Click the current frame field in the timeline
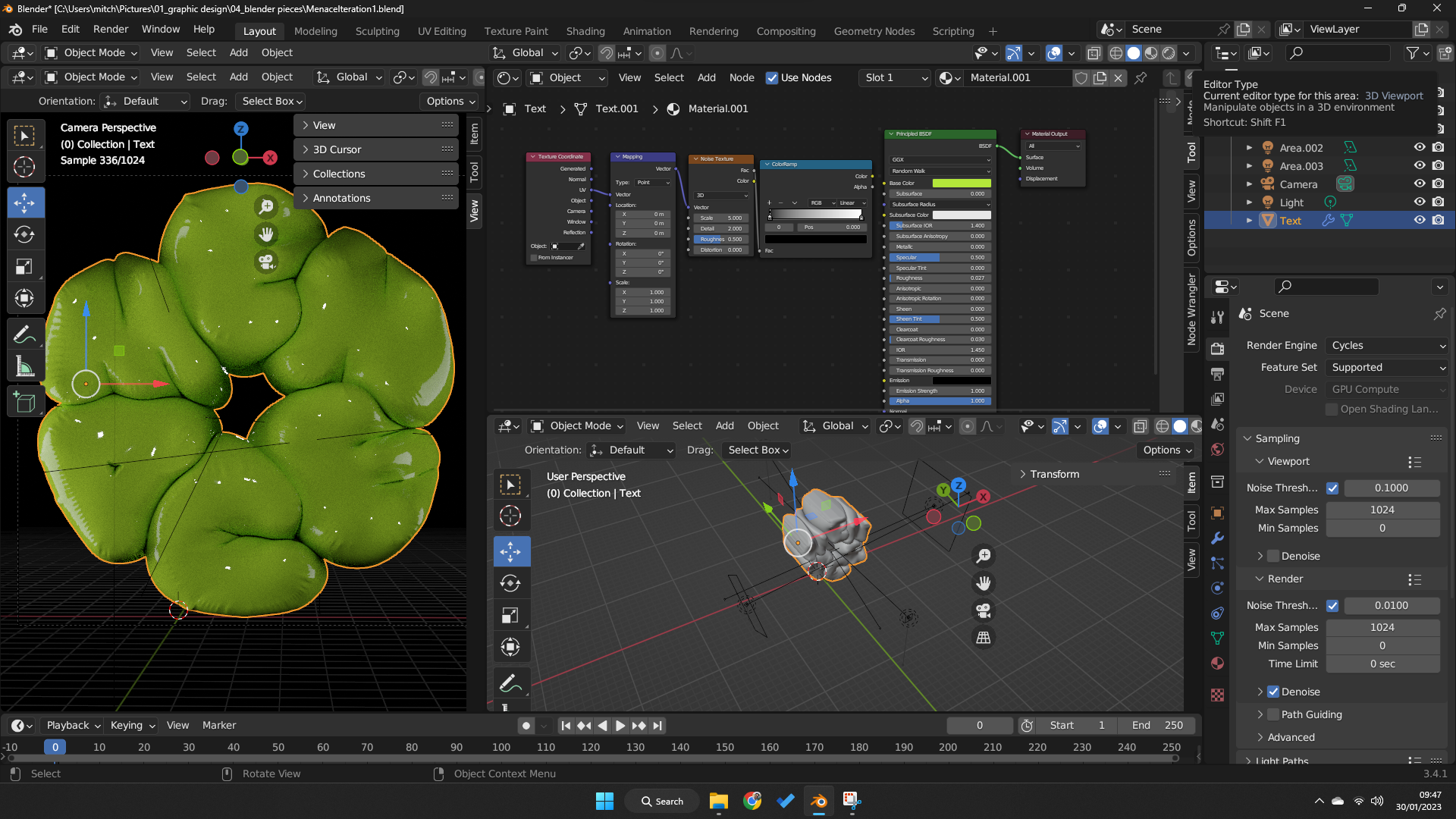The width and height of the screenshot is (1456, 819). click(x=980, y=726)
